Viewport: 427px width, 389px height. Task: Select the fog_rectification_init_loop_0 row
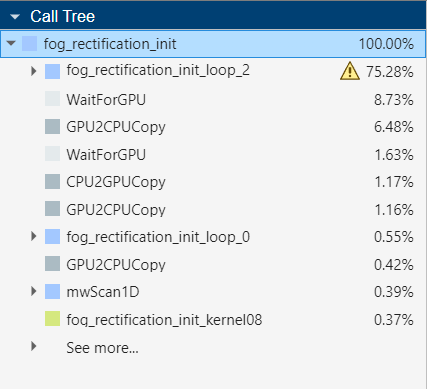coord(213,237)
